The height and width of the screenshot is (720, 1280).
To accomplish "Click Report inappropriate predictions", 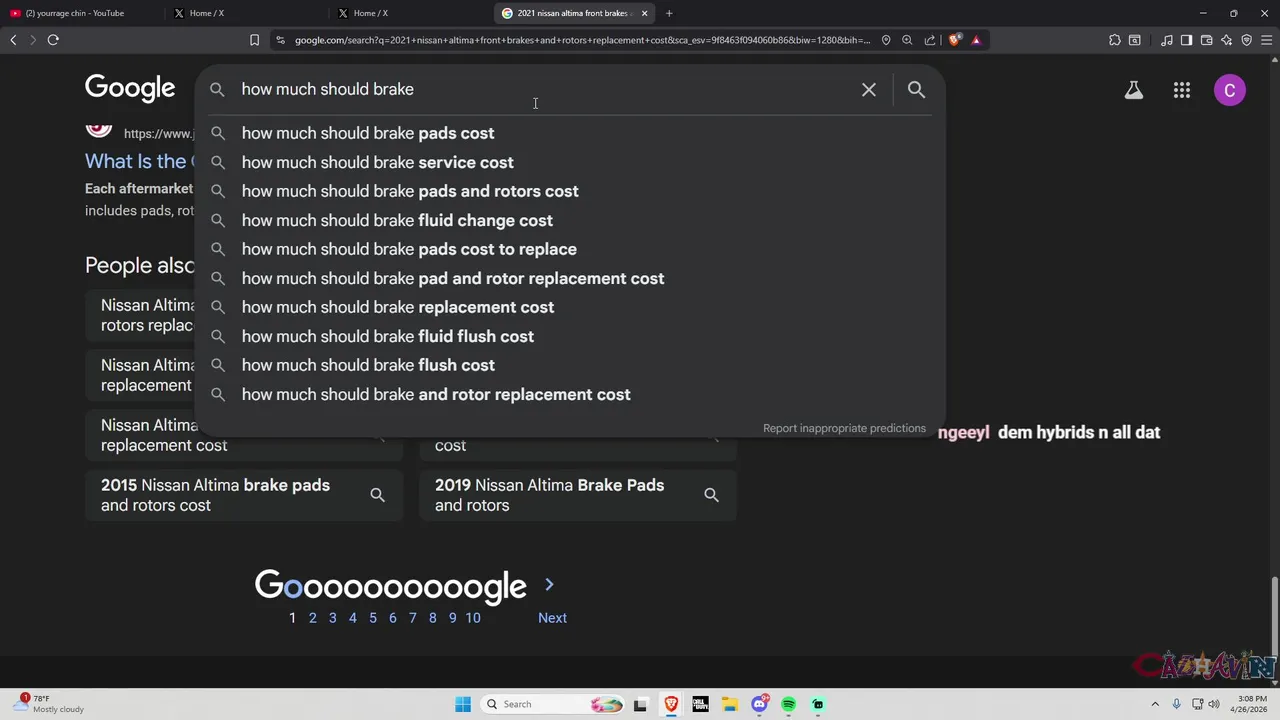I will coord(844,428).
